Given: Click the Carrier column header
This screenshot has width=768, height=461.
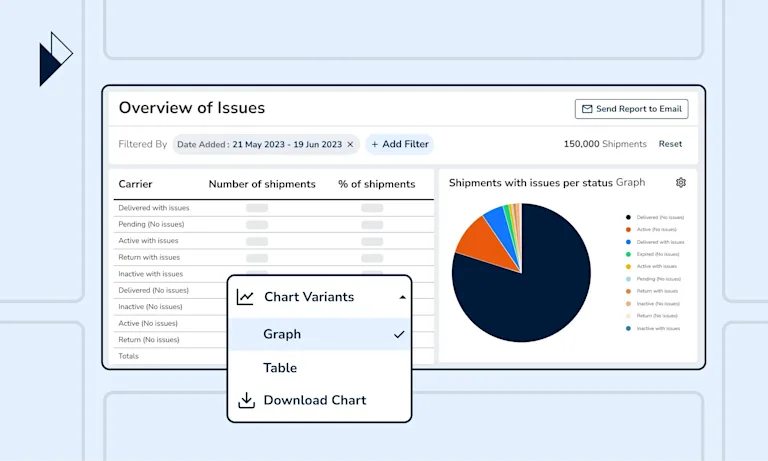Looking at the screenshot, I should coord(135,184).
